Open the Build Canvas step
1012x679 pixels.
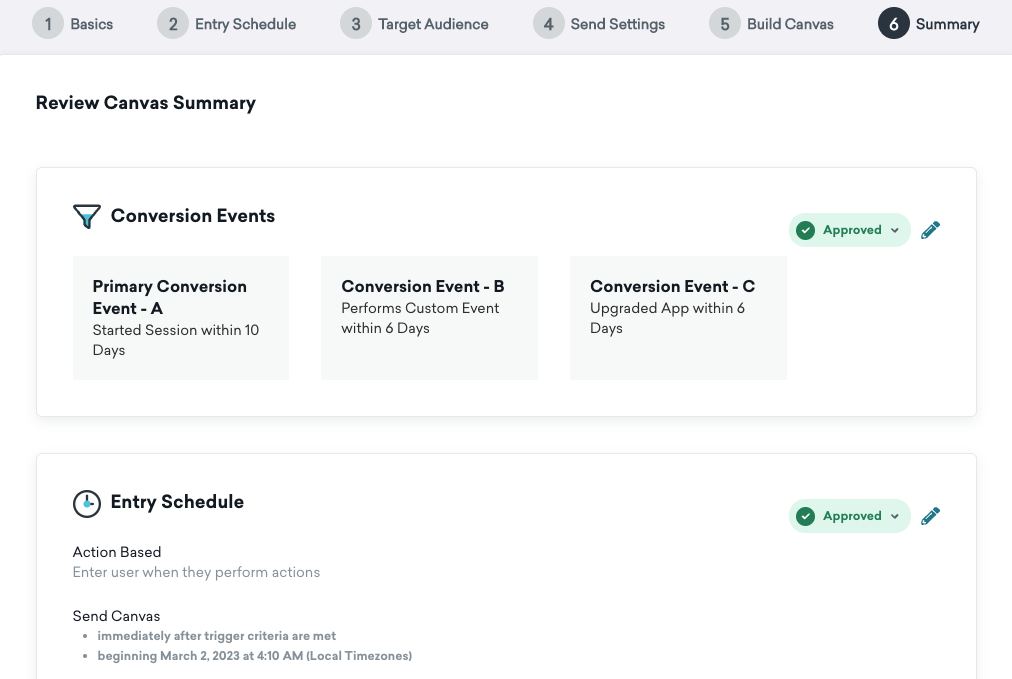tap(790, 24)
